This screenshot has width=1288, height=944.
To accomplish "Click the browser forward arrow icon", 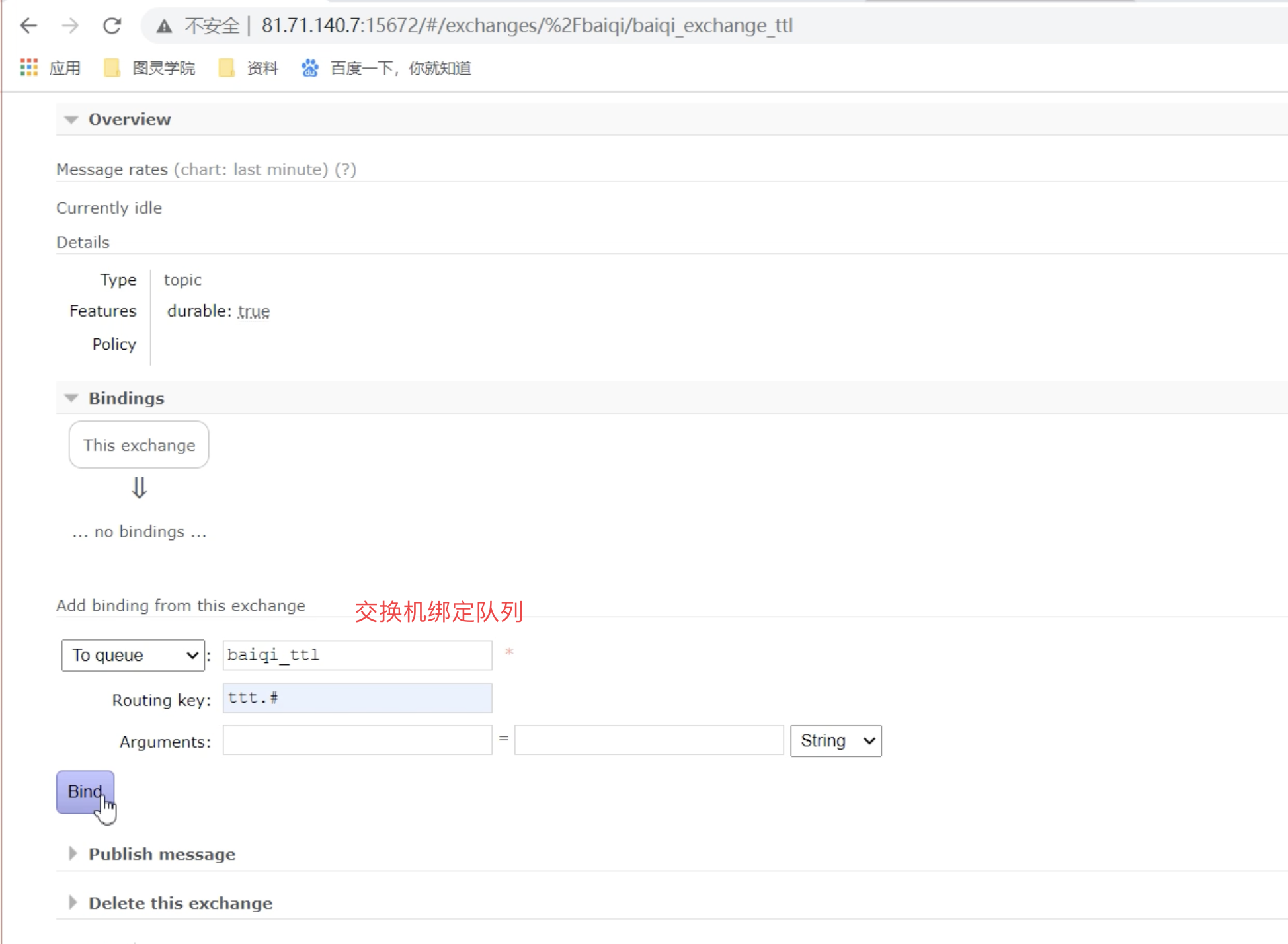I will [70, 25].
